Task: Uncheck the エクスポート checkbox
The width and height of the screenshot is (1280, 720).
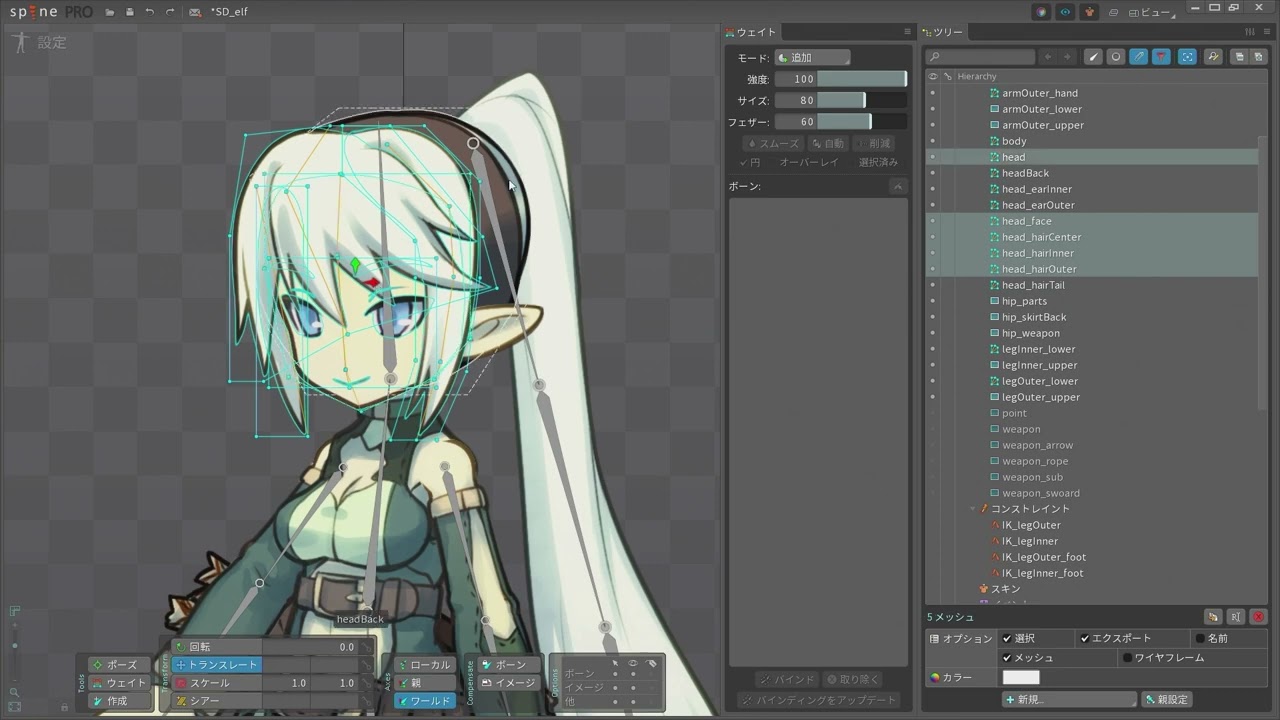Action: 1084,638
